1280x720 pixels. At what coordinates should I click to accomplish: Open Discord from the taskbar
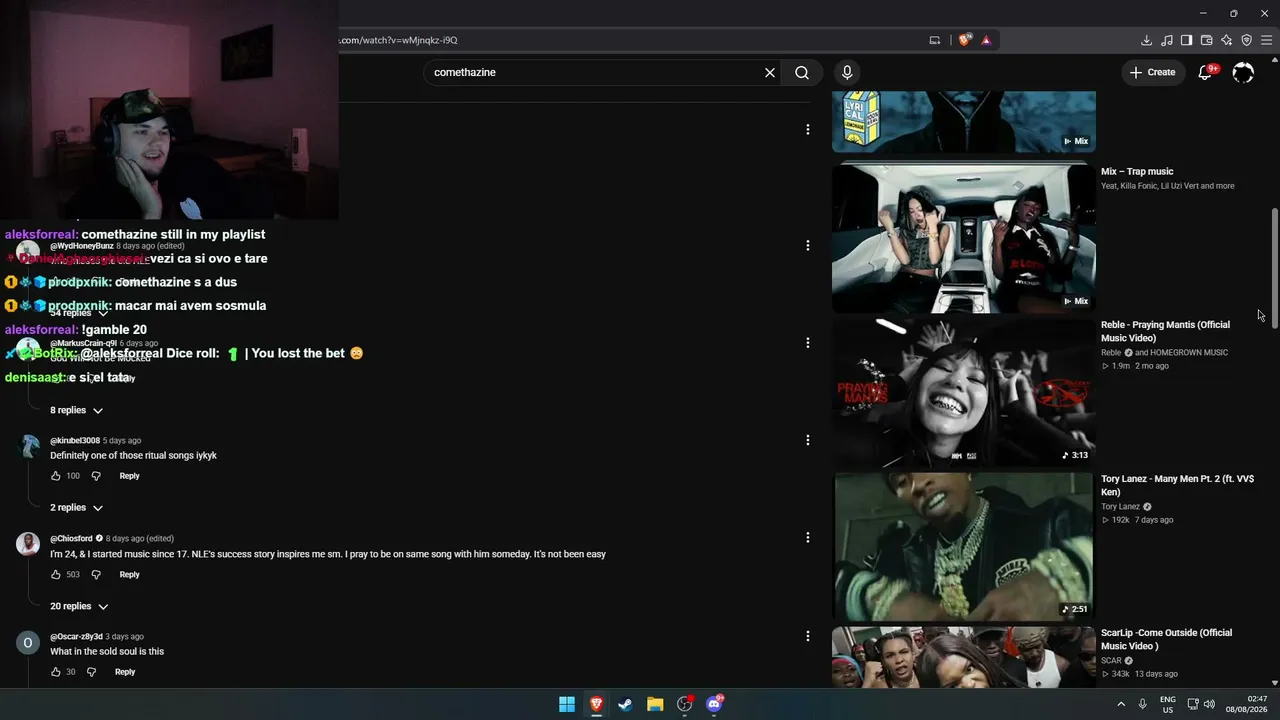714,704
